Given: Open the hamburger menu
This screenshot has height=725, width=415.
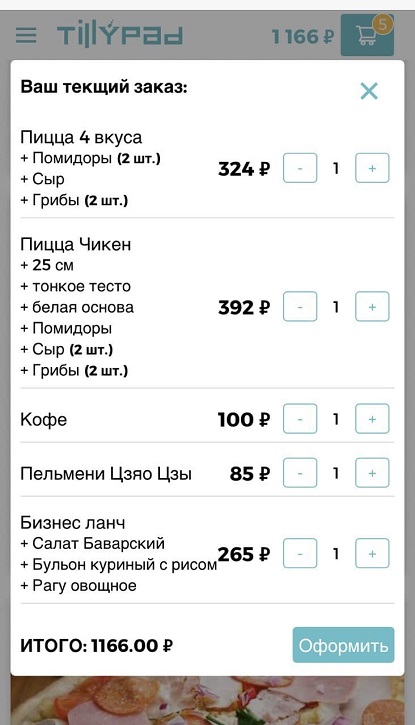Looking at the screenshot, I should [26, 35].
